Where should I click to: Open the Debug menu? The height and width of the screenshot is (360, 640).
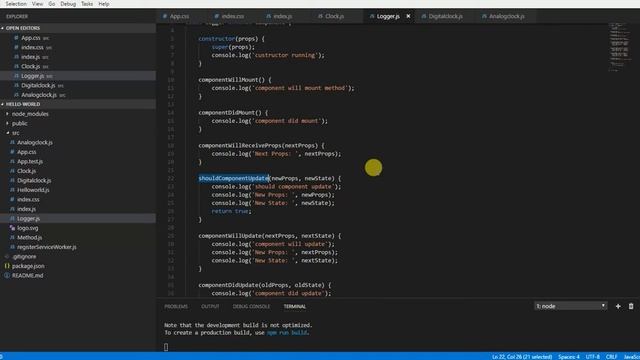click(x=68, y=4)
